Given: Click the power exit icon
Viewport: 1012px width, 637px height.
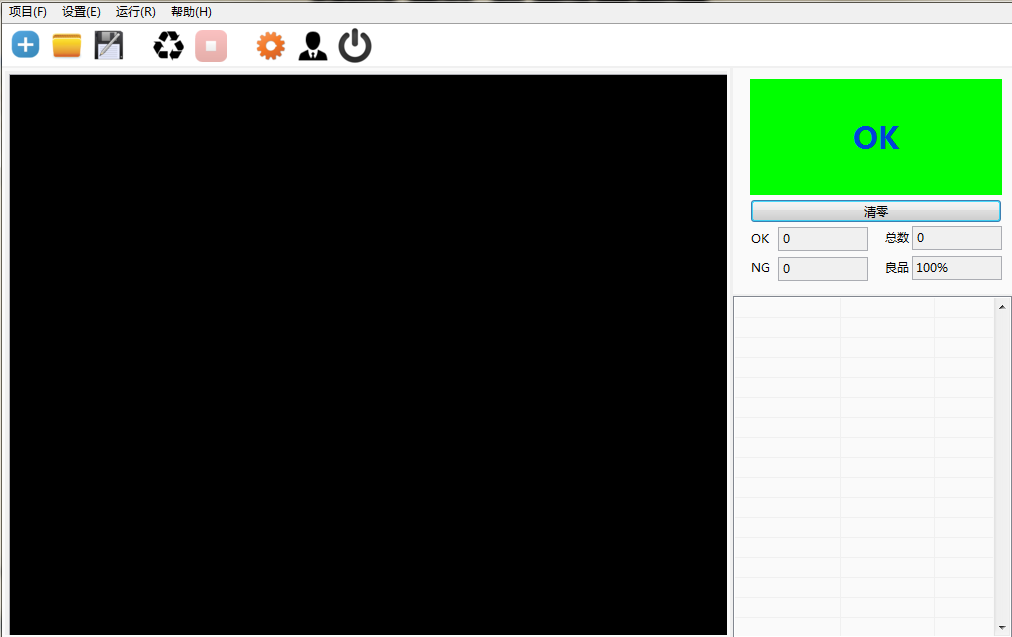Looking at the screenshot, I should (x=355, y=46).
